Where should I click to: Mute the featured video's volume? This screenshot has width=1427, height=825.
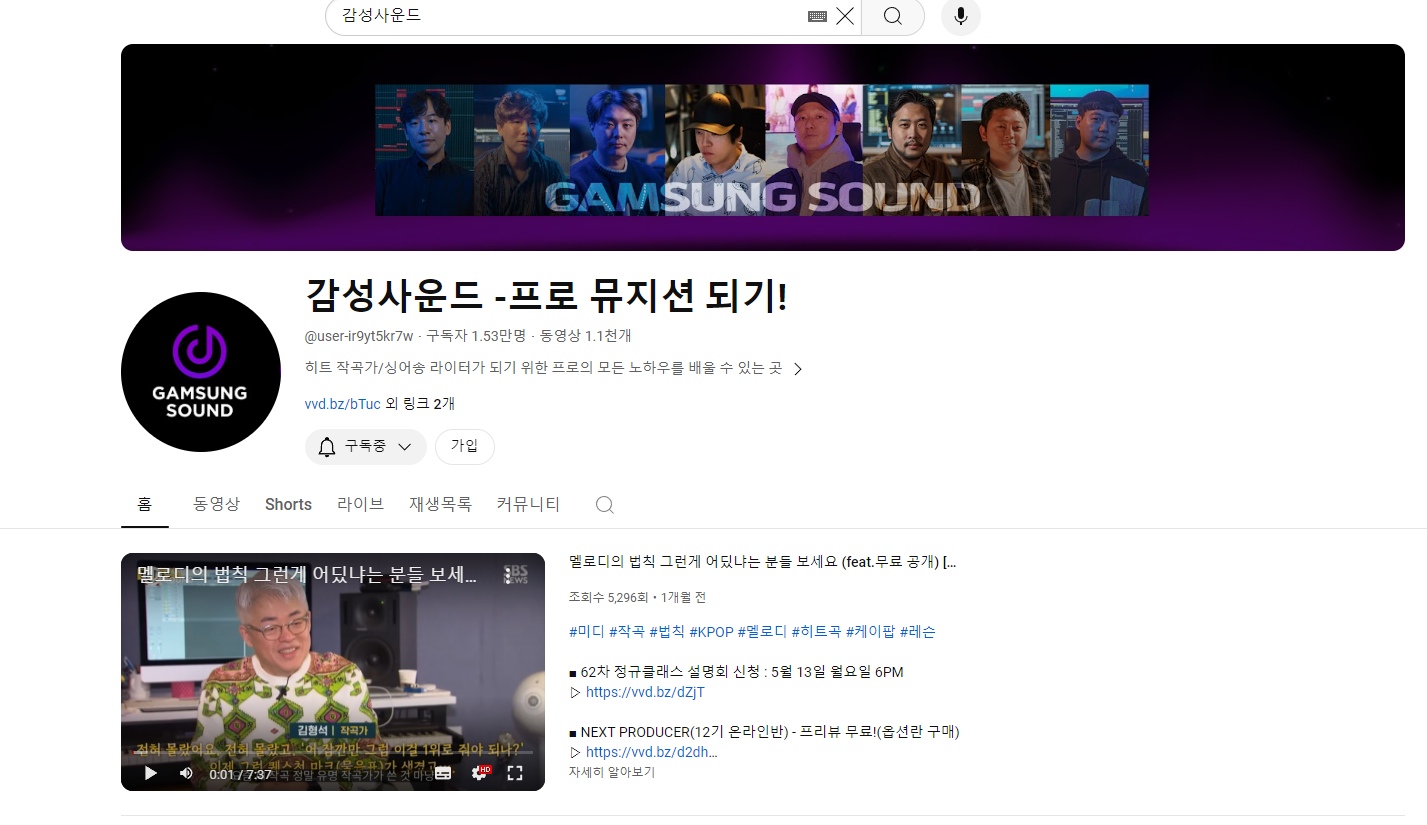coord(186,773)
